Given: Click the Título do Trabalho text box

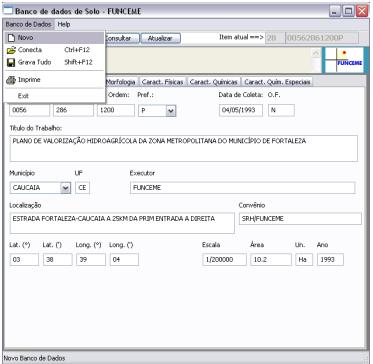Looking at the screenshot, I should click(184, 148).
